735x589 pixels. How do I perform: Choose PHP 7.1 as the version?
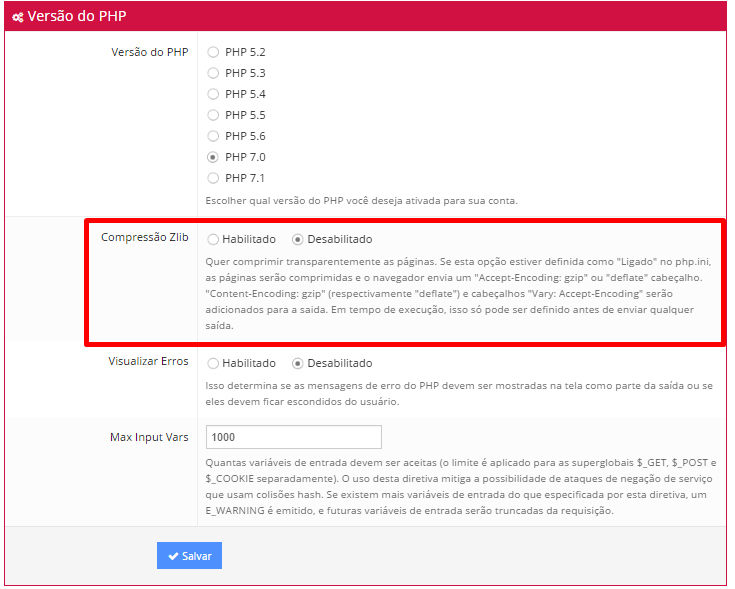point(213,178)
